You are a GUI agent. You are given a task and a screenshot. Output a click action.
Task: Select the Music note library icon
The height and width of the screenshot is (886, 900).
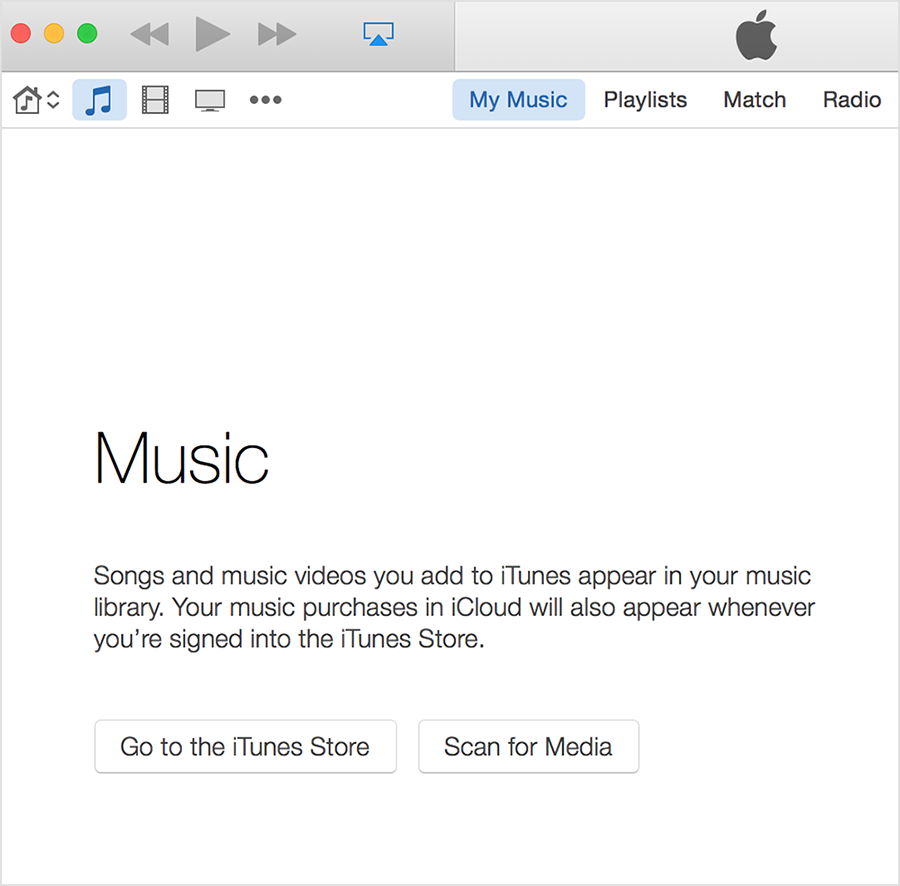pyautogui.click(x=99, y=100)
